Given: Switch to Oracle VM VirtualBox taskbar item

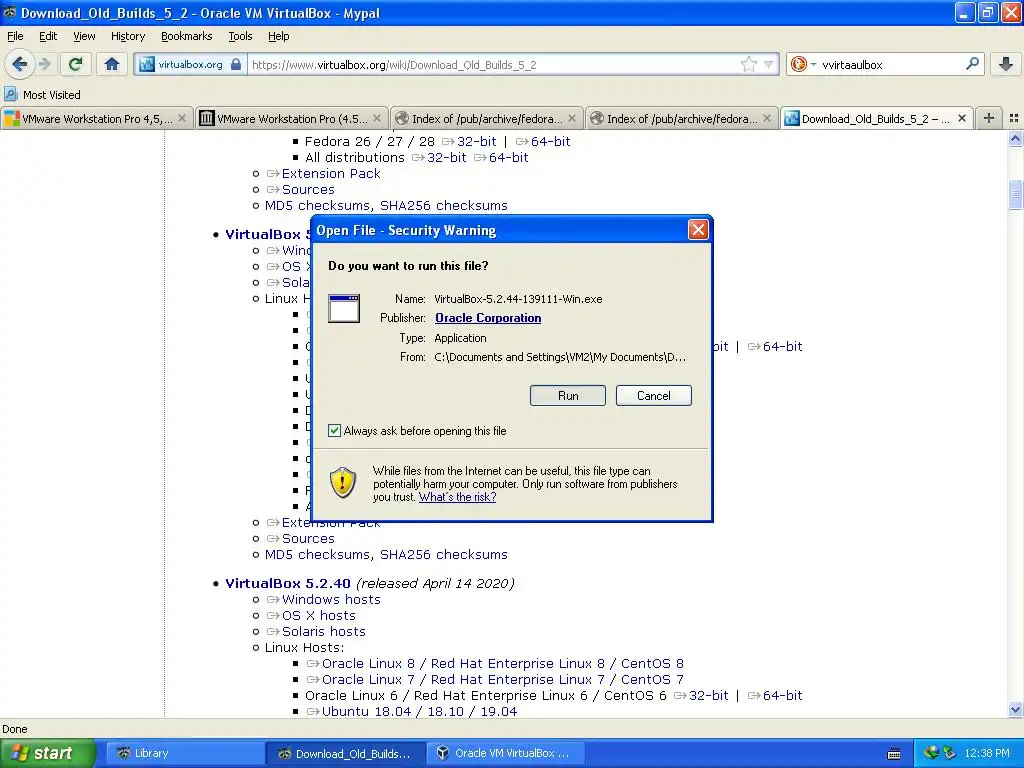Looking at the screenshot, I should click(504, 753).
